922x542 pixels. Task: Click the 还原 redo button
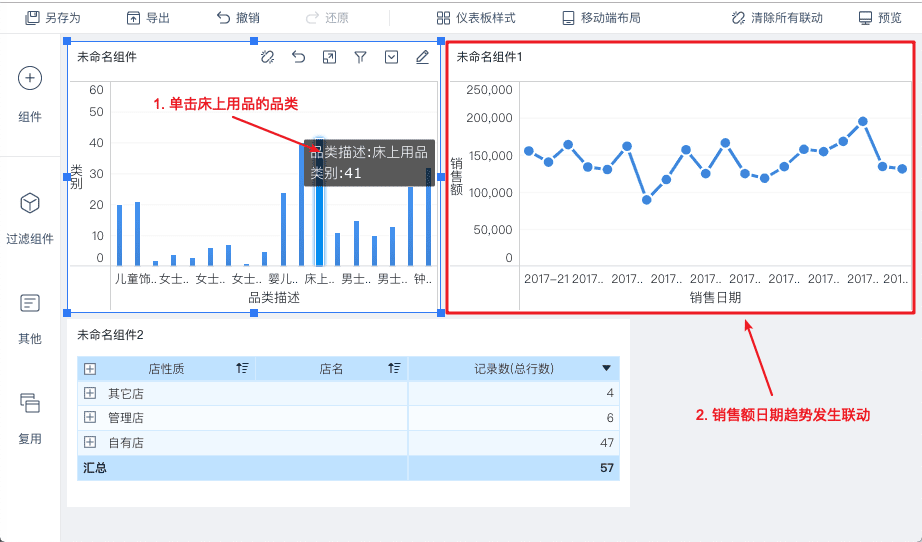(x=328, y=18)
